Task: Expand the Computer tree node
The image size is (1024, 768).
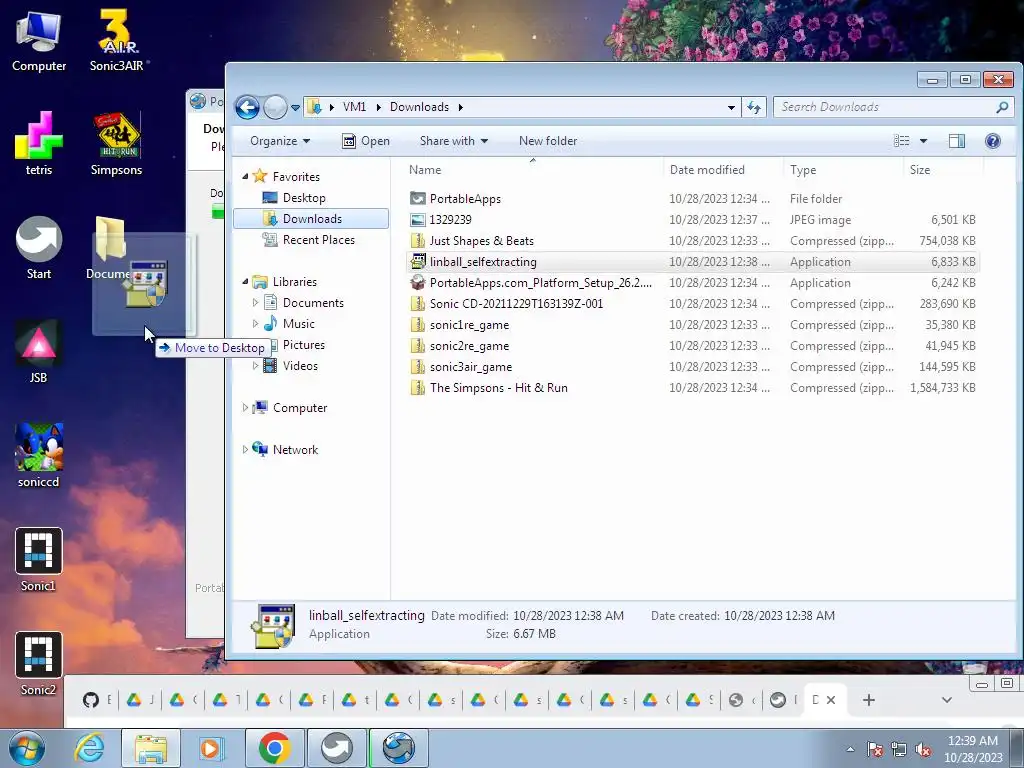Action: [246, 408]
